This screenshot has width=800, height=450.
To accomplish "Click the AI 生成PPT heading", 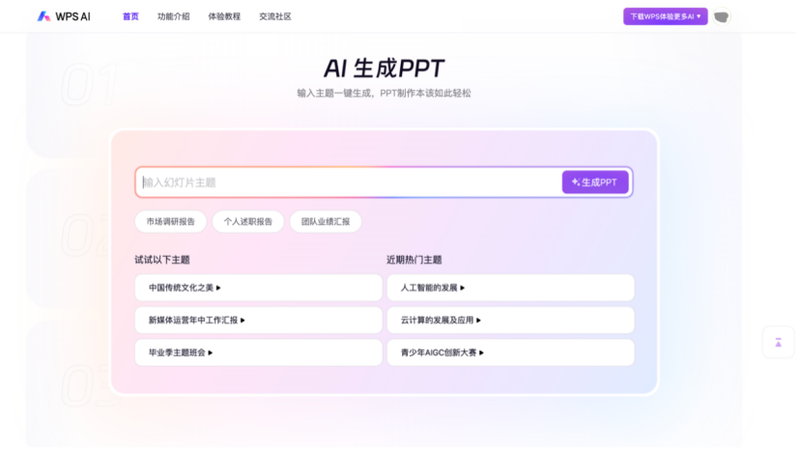I will point(384,68).
